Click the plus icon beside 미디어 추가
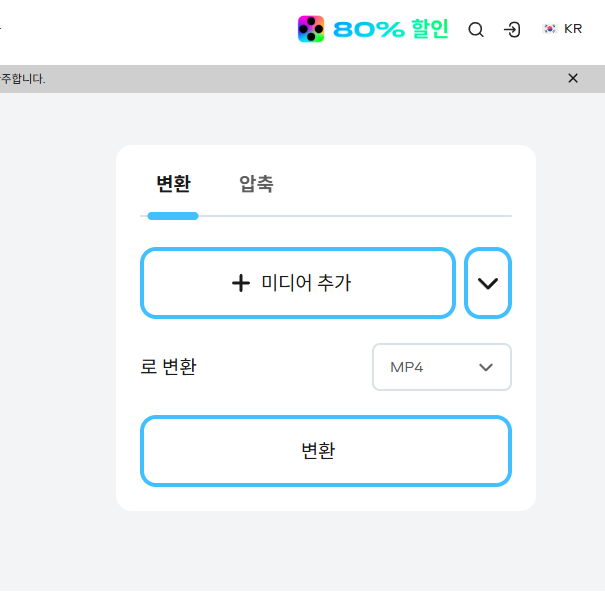Screen dimensions: 605x605 (240, 283)
